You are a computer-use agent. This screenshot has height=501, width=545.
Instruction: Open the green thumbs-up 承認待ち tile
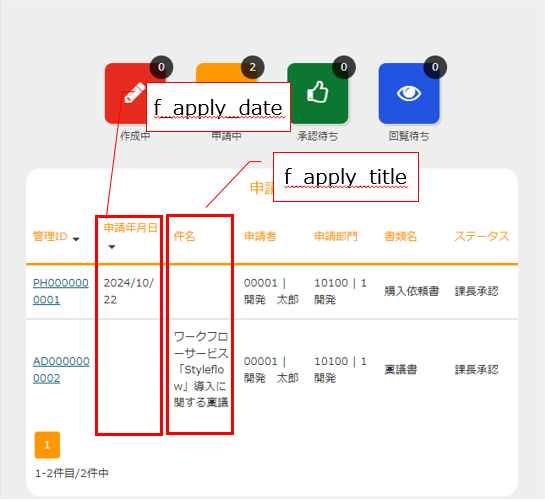coord(318,93)
